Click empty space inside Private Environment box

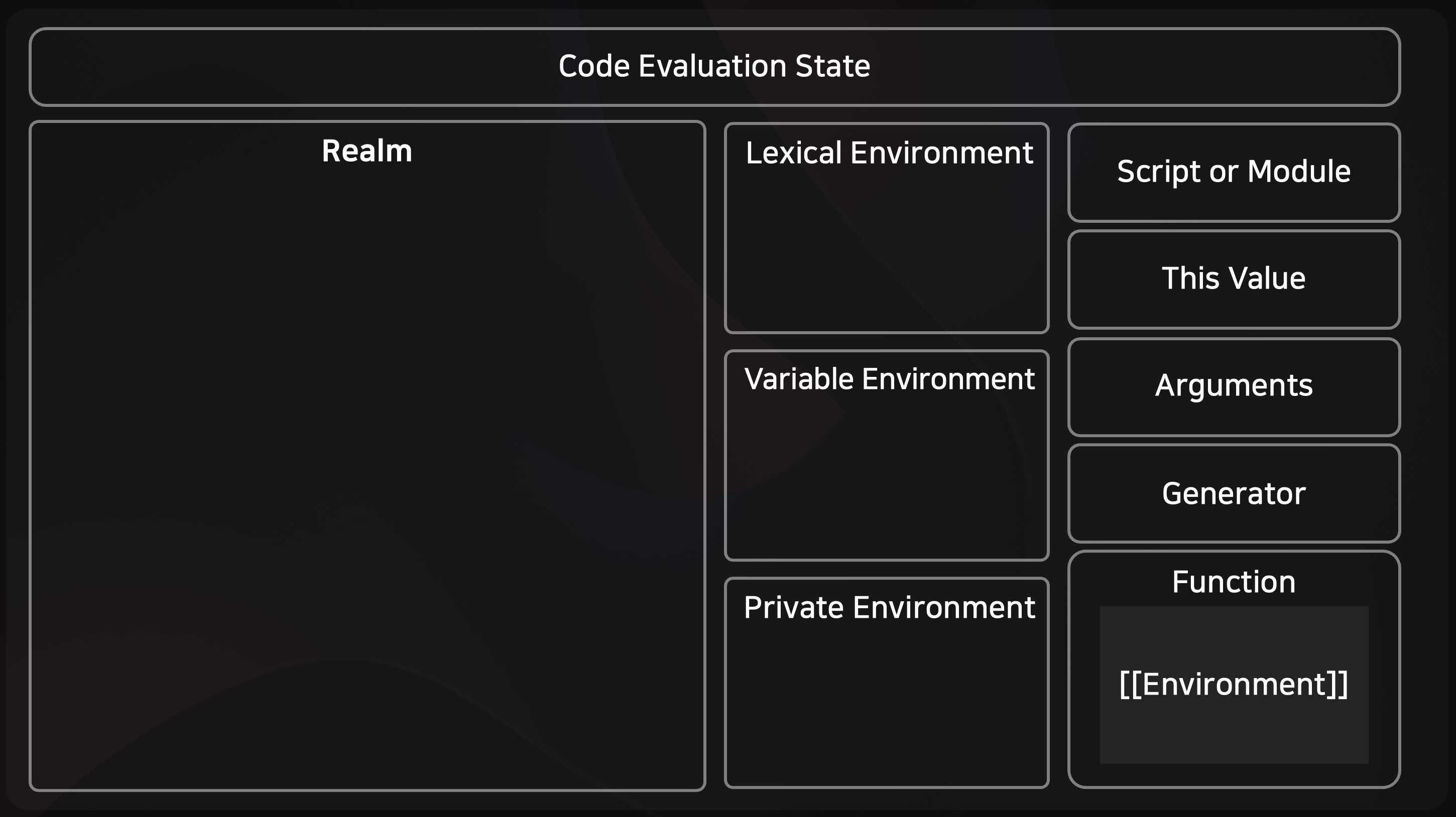click(x=886, y=706)
